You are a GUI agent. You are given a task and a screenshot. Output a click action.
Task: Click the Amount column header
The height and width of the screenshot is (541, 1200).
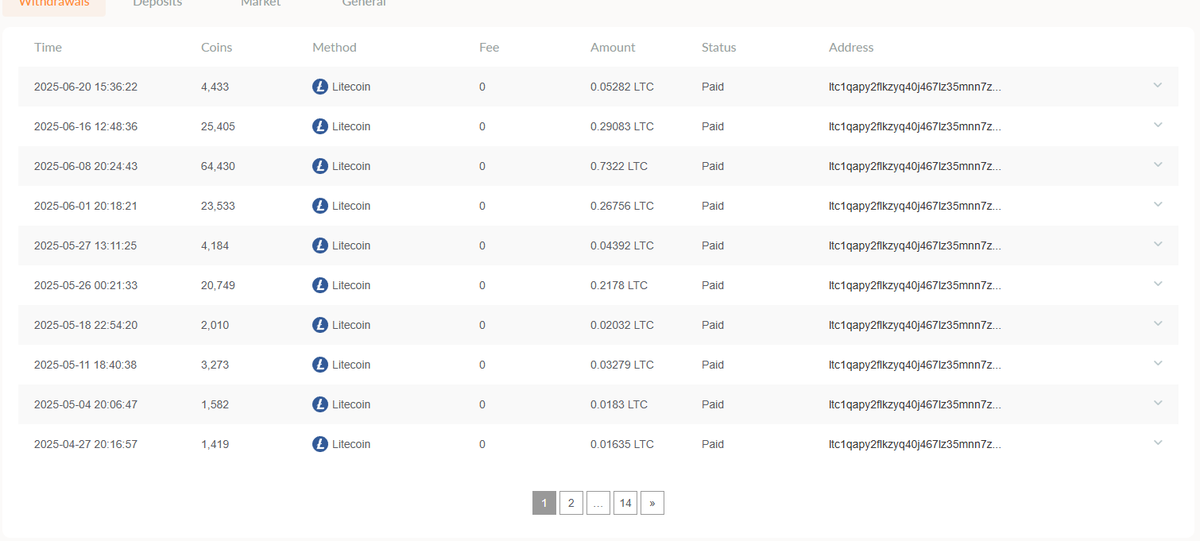click(613, 47)
